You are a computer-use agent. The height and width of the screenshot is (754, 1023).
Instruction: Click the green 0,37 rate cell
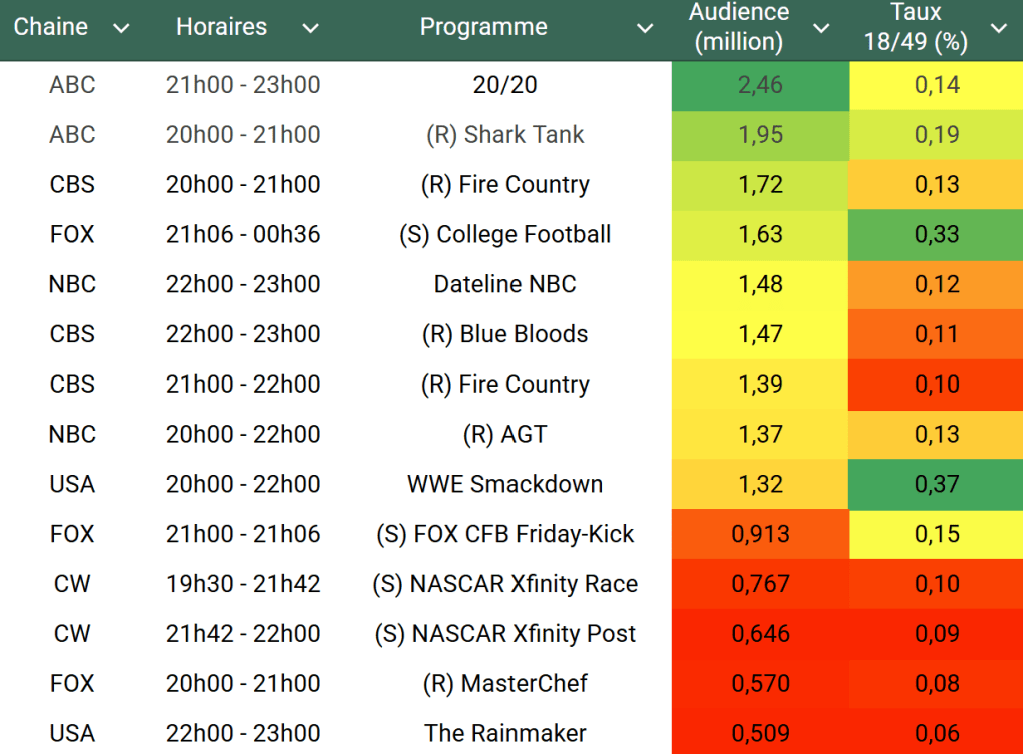(x=936, y=484)
